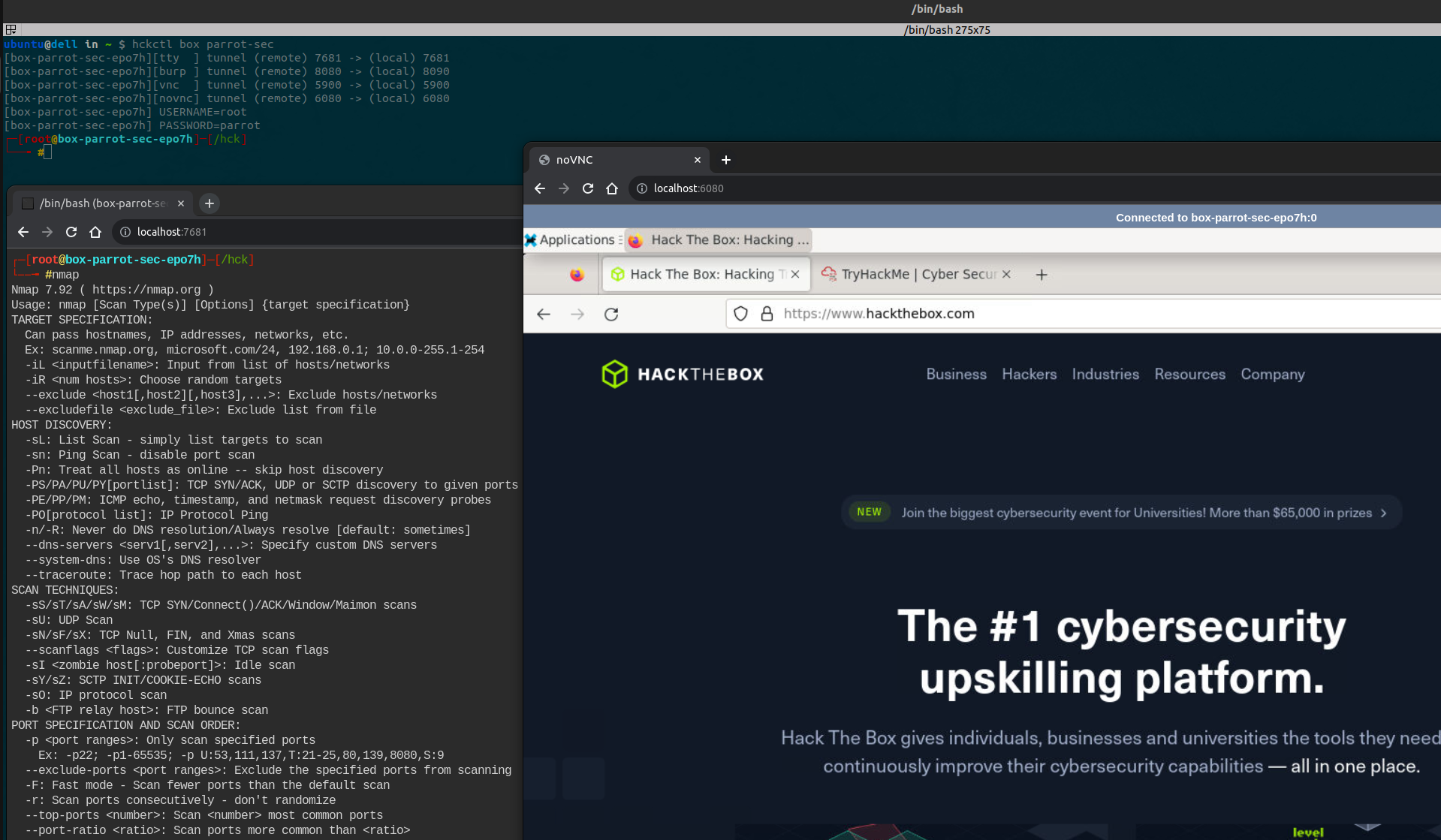Go forward in the remote Firefox browser
The image size is (1441, 840).
coord(577,314)
